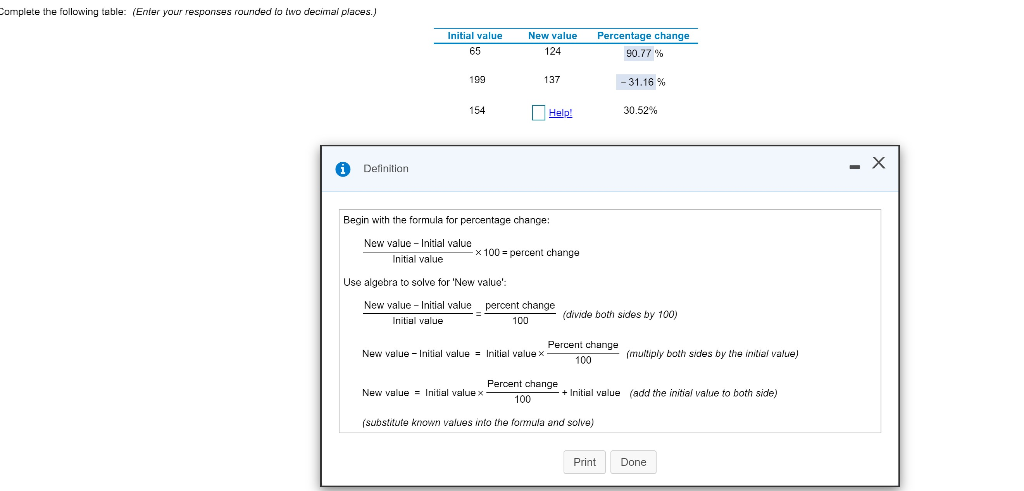Select the 90.77 percentage change answer

pyautogui.click(x=639, y=54)
